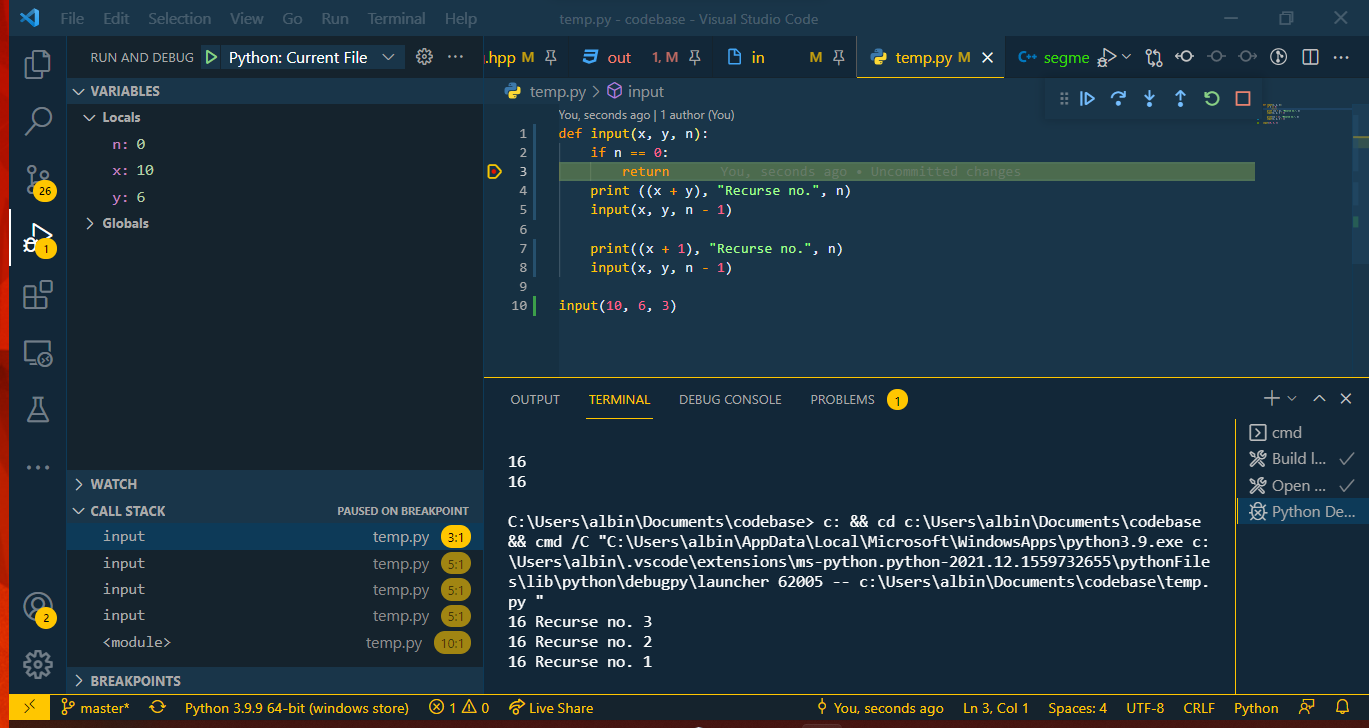Viewport: 1369px width, 728px height.
Task: Open the Search view in activity bar
Action: tap(38, 121)
